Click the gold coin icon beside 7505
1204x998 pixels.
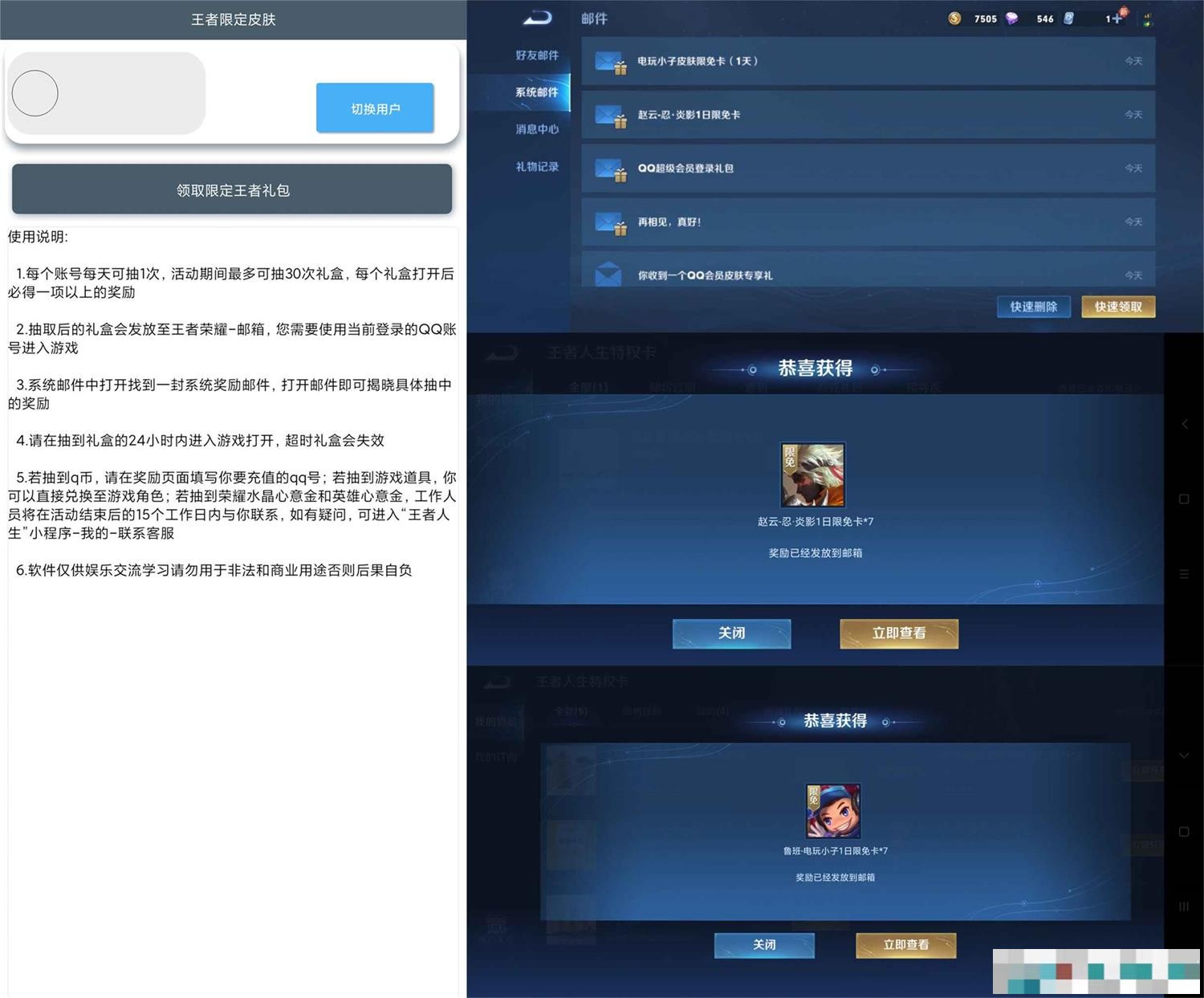(954, 18)
